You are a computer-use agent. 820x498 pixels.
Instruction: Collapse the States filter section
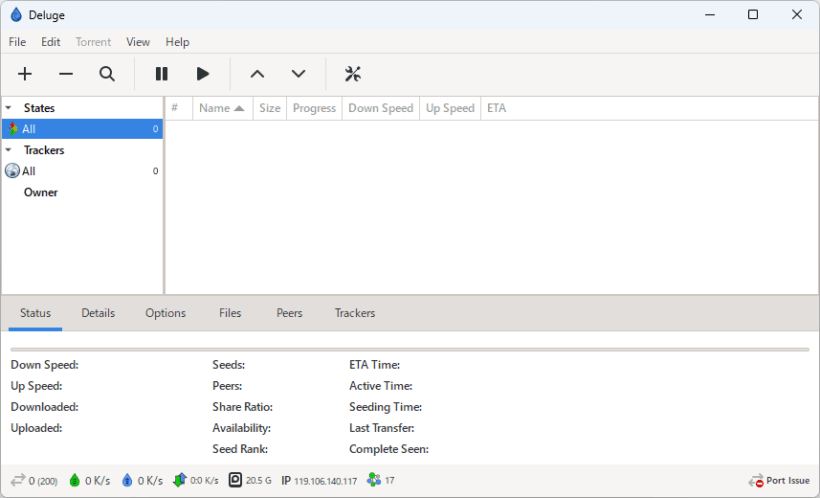8,108
